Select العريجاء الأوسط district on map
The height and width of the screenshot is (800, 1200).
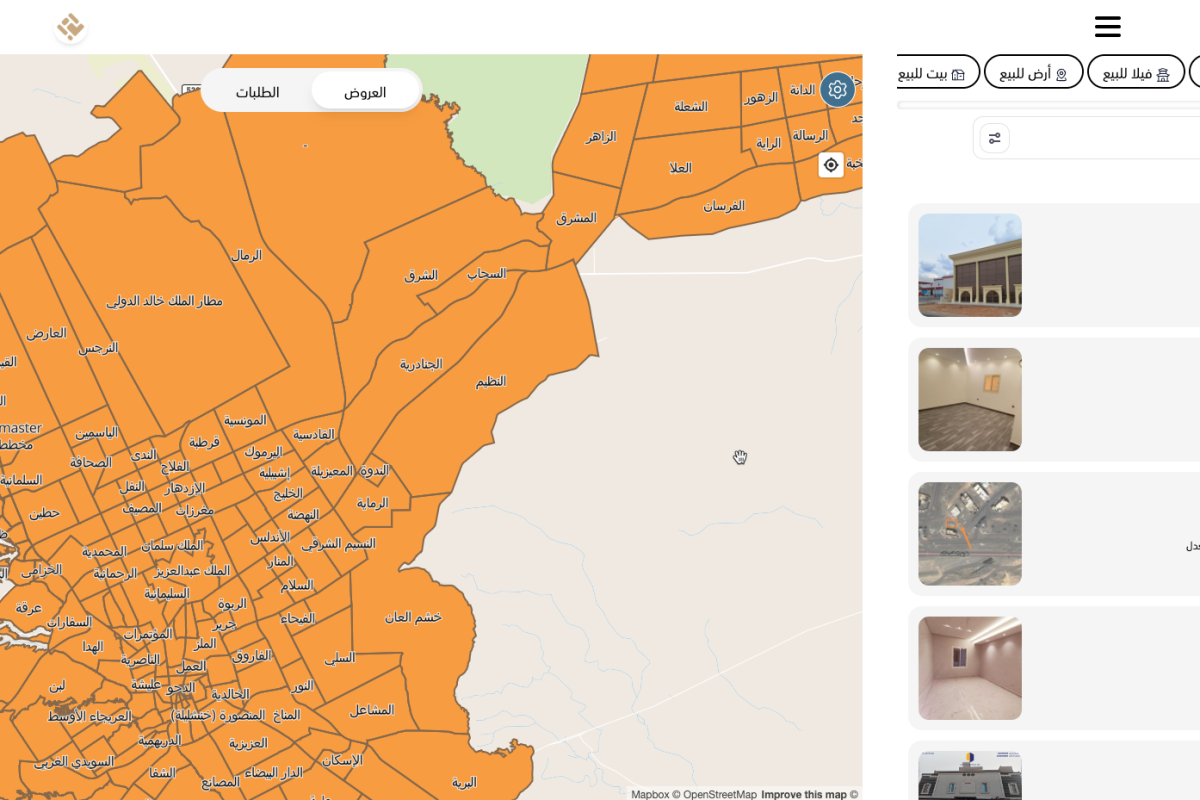[x=89, y=716]
